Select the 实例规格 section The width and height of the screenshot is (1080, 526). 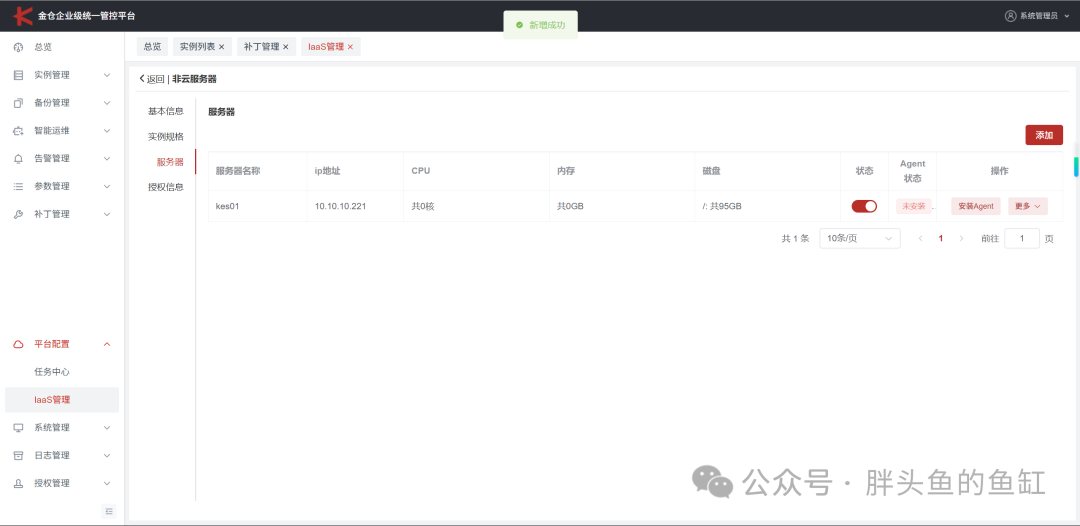(x=166, y=136)
